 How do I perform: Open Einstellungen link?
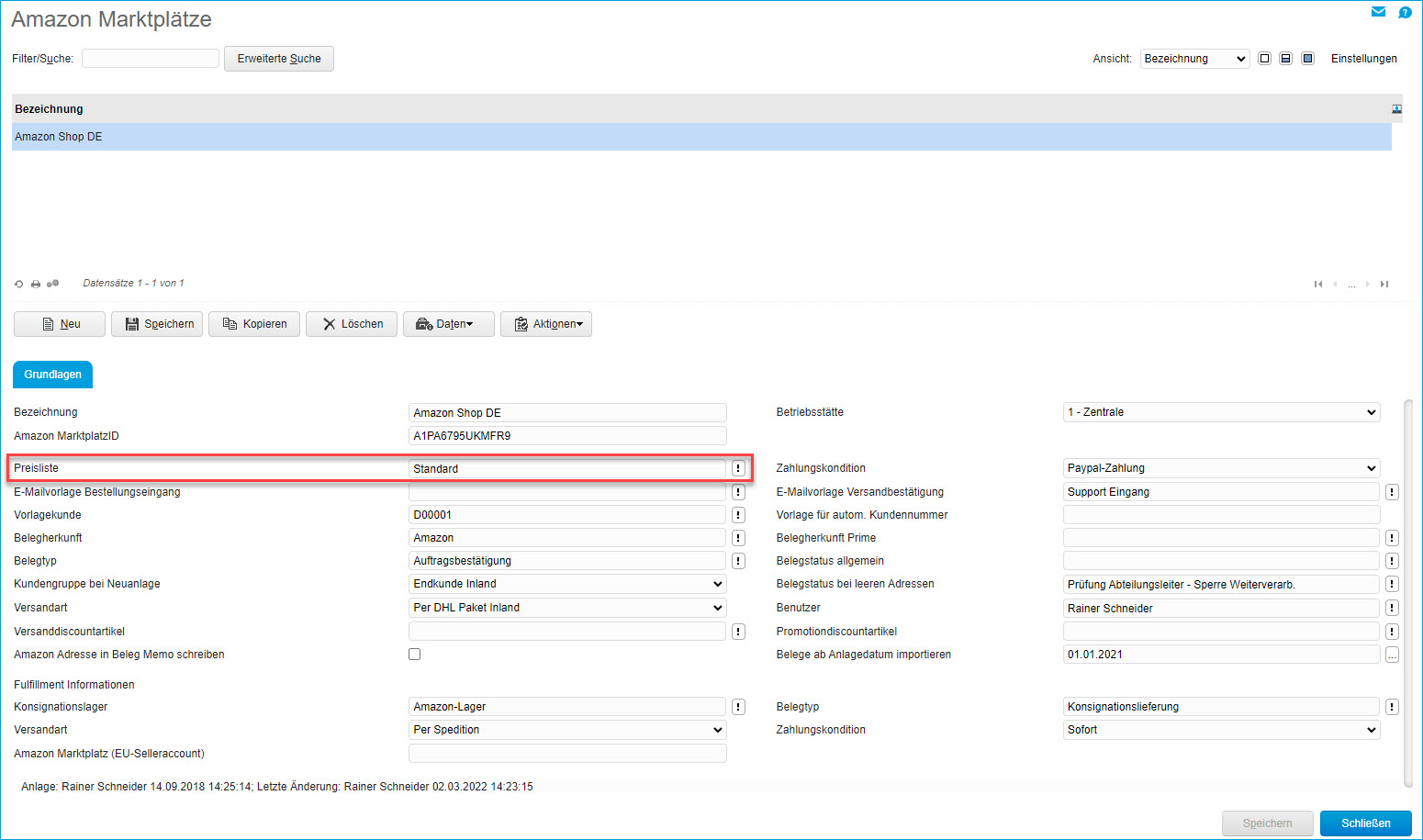coord(1363,59)
